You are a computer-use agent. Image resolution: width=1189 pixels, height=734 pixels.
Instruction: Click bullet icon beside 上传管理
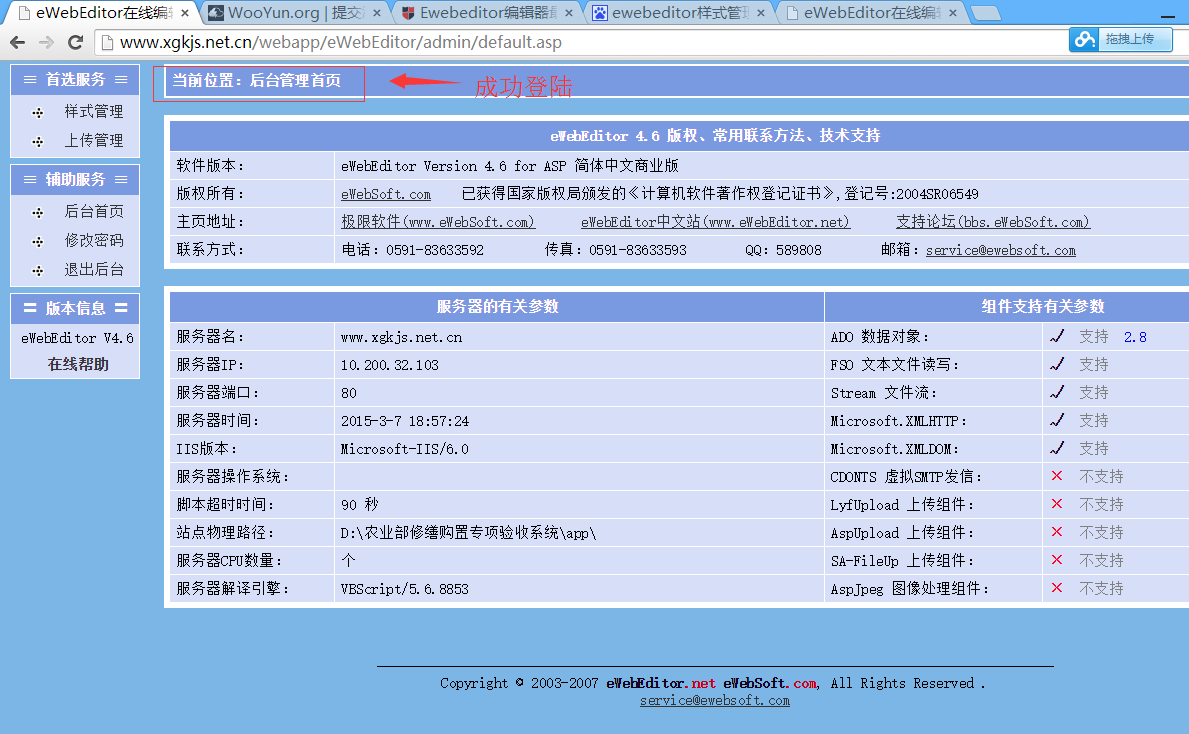pyautogui.click(x=38, y=142)
